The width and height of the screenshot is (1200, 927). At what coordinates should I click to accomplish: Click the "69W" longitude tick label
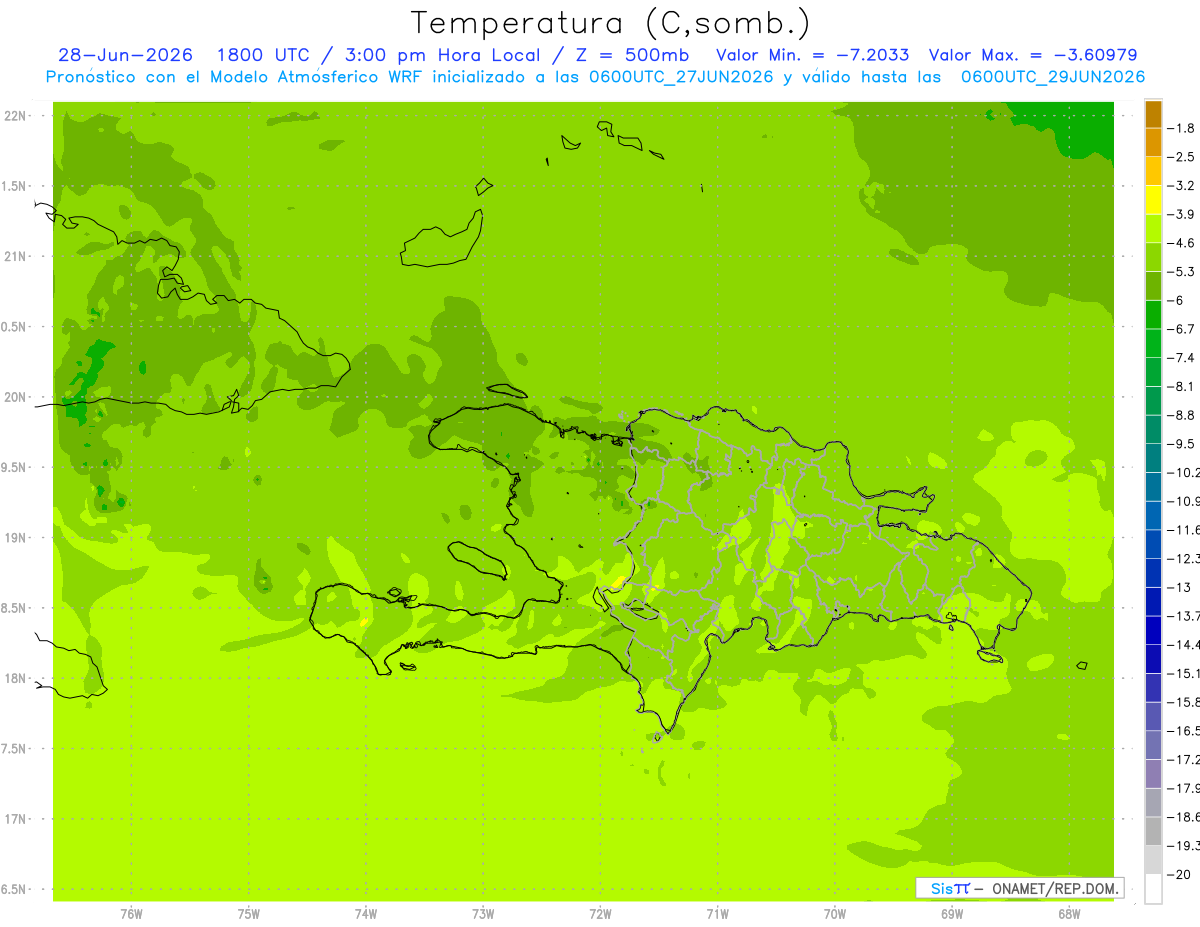[952, 913]
